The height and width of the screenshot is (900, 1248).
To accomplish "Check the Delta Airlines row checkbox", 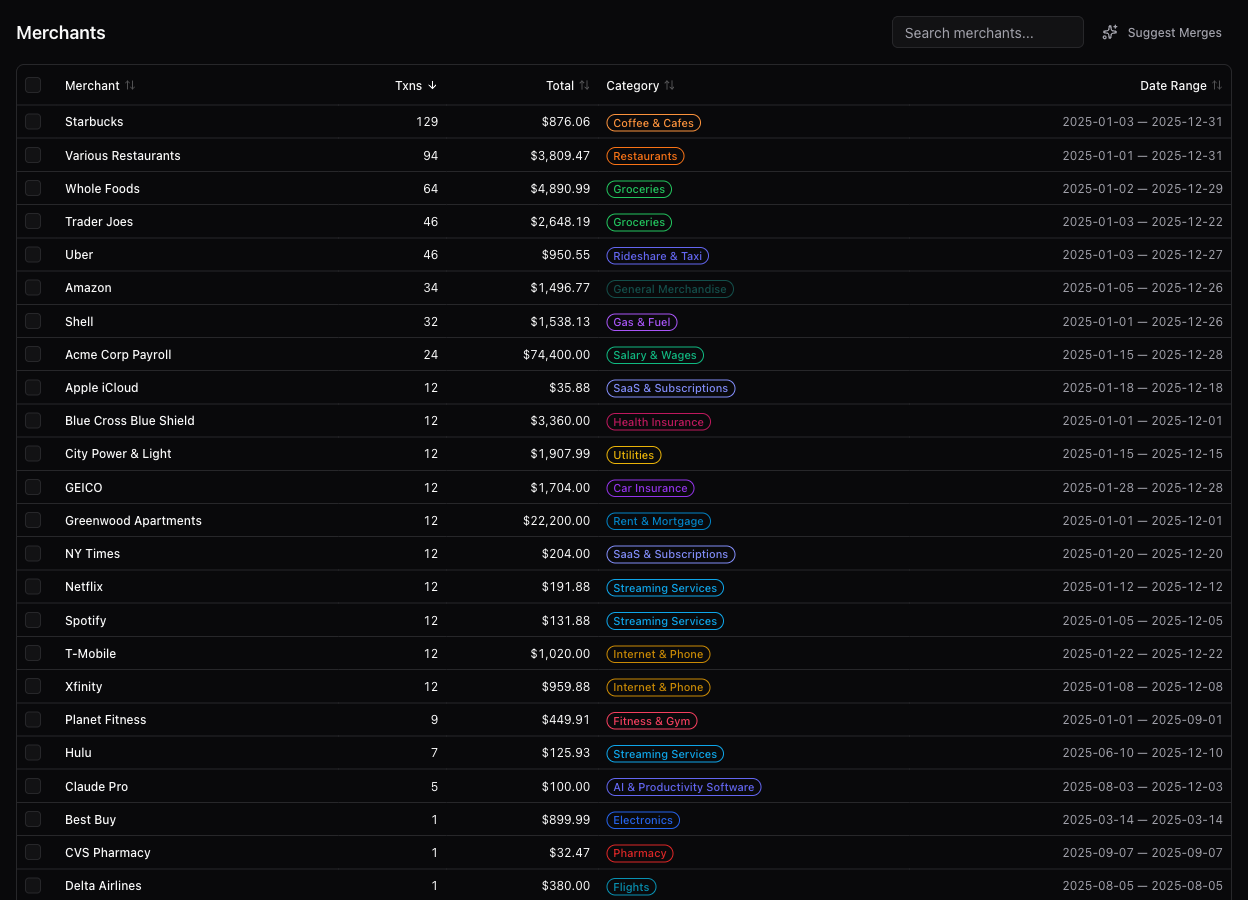I will click(x=33, y=885).
